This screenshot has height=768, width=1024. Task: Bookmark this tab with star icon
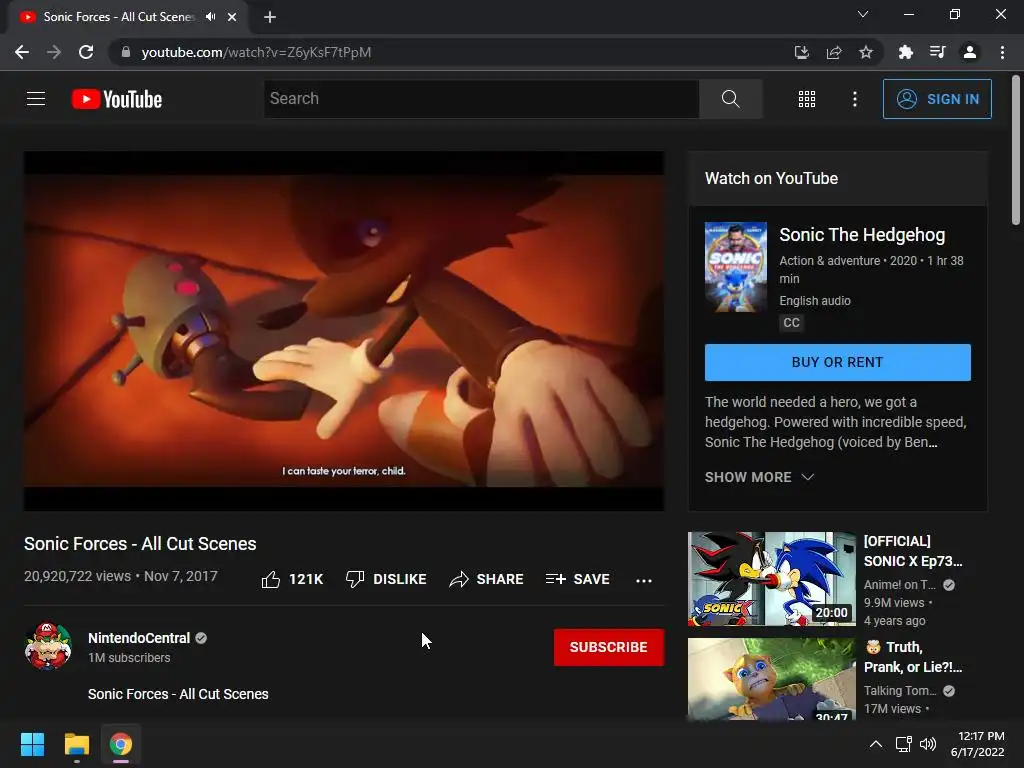[866, 52]
